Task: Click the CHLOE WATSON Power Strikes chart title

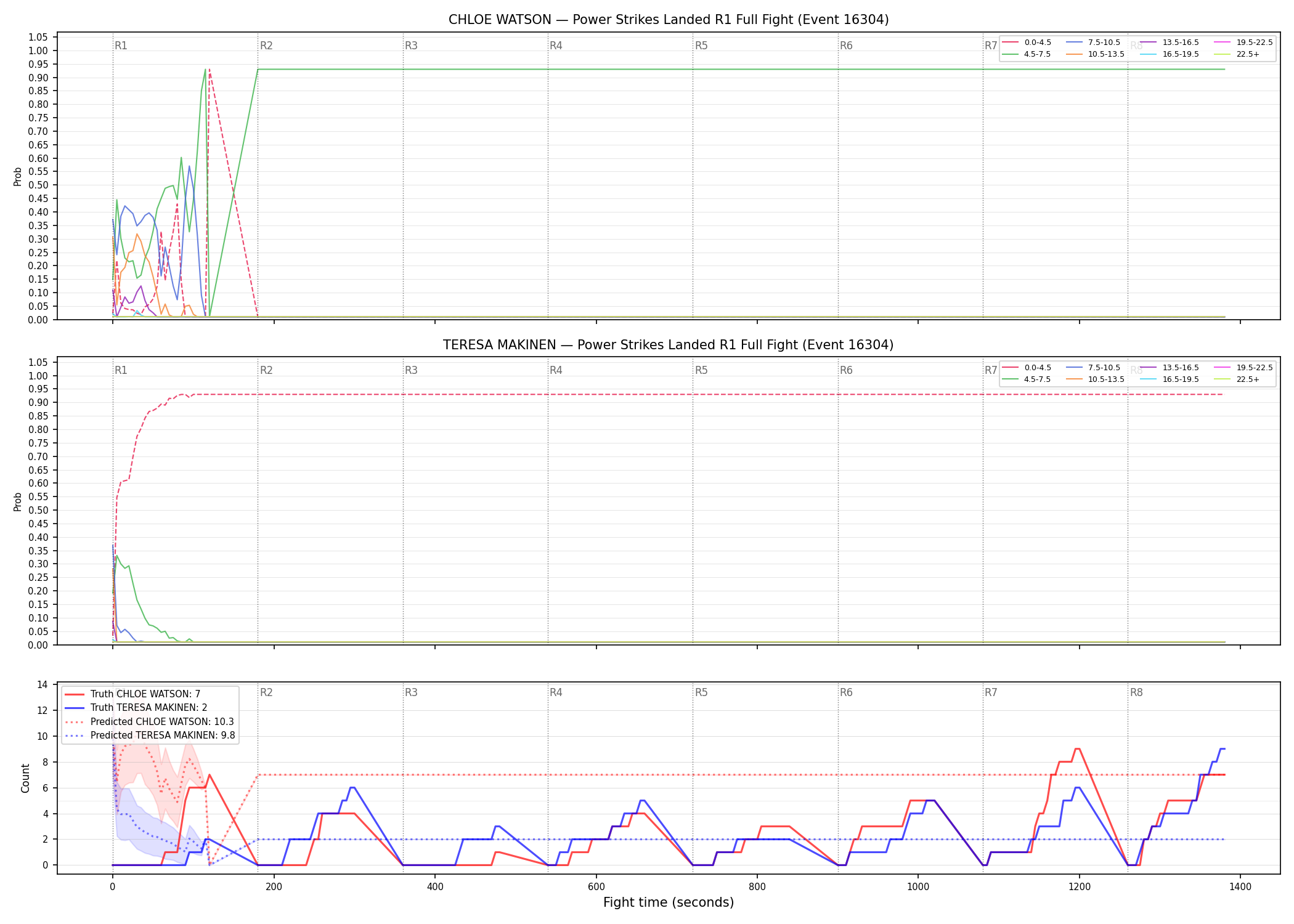Action: point(669,20)
